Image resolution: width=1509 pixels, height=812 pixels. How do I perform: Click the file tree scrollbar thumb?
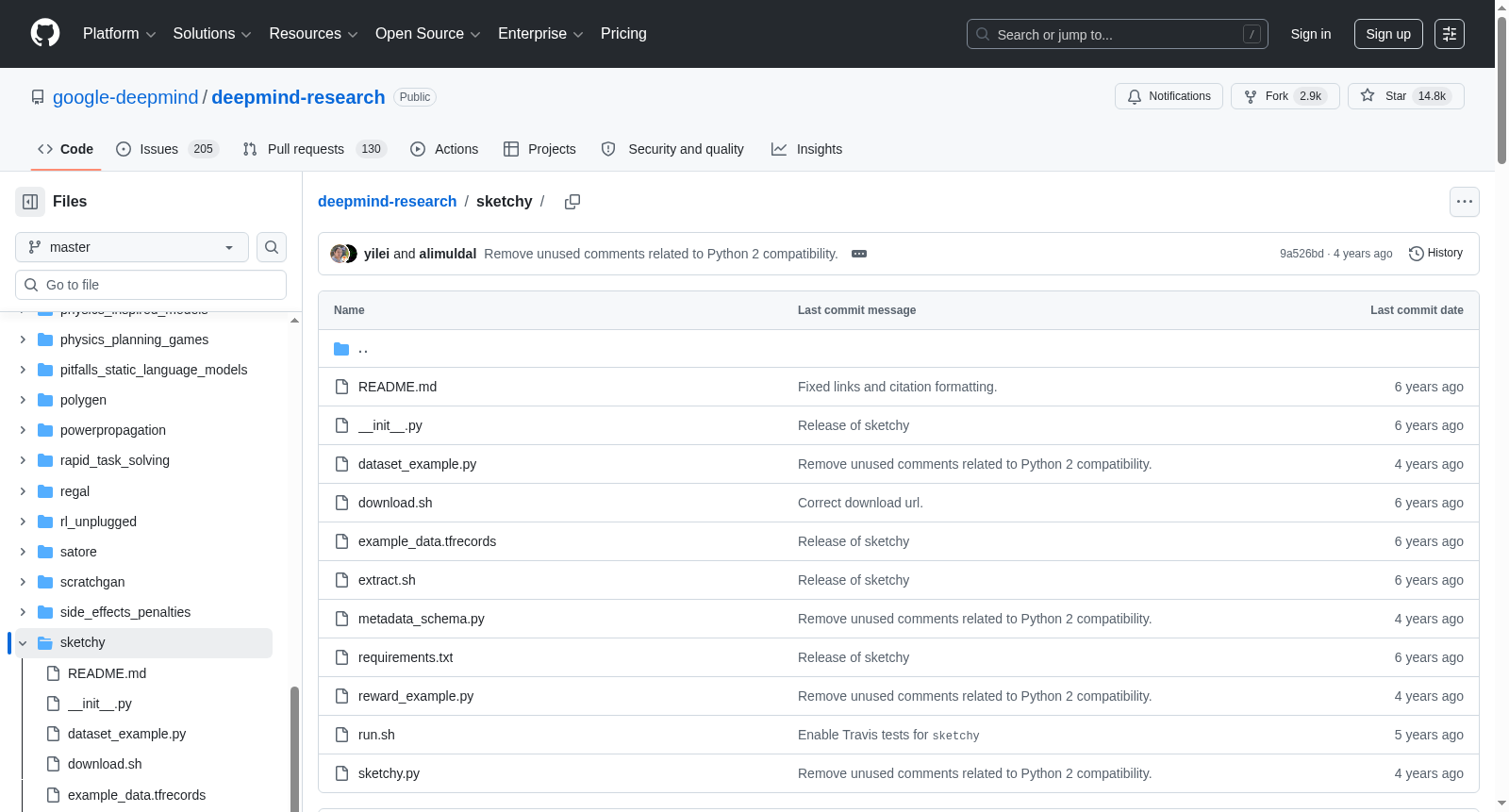point(294,750)
